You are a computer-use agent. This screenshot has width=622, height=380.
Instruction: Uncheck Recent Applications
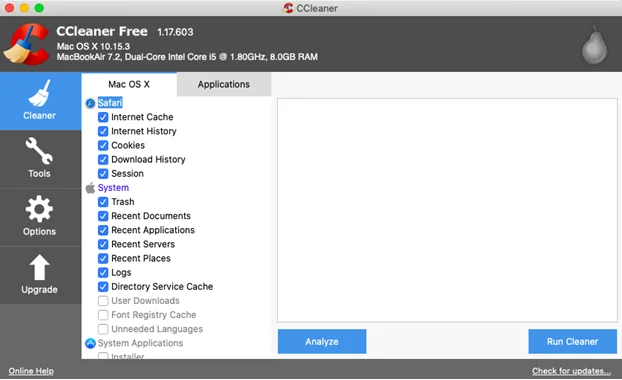point(103,230)
